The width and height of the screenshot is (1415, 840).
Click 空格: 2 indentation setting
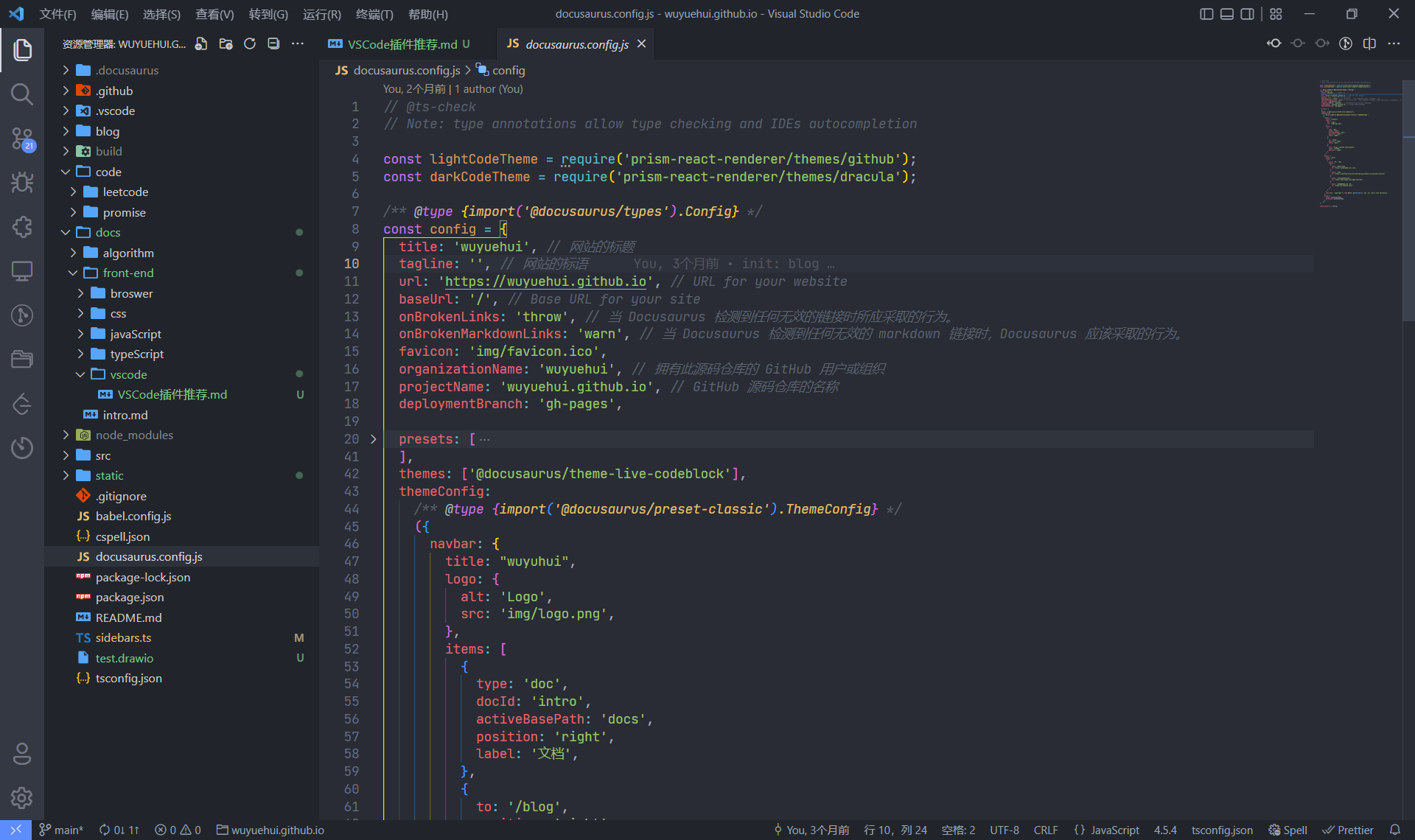click(958, 830)
